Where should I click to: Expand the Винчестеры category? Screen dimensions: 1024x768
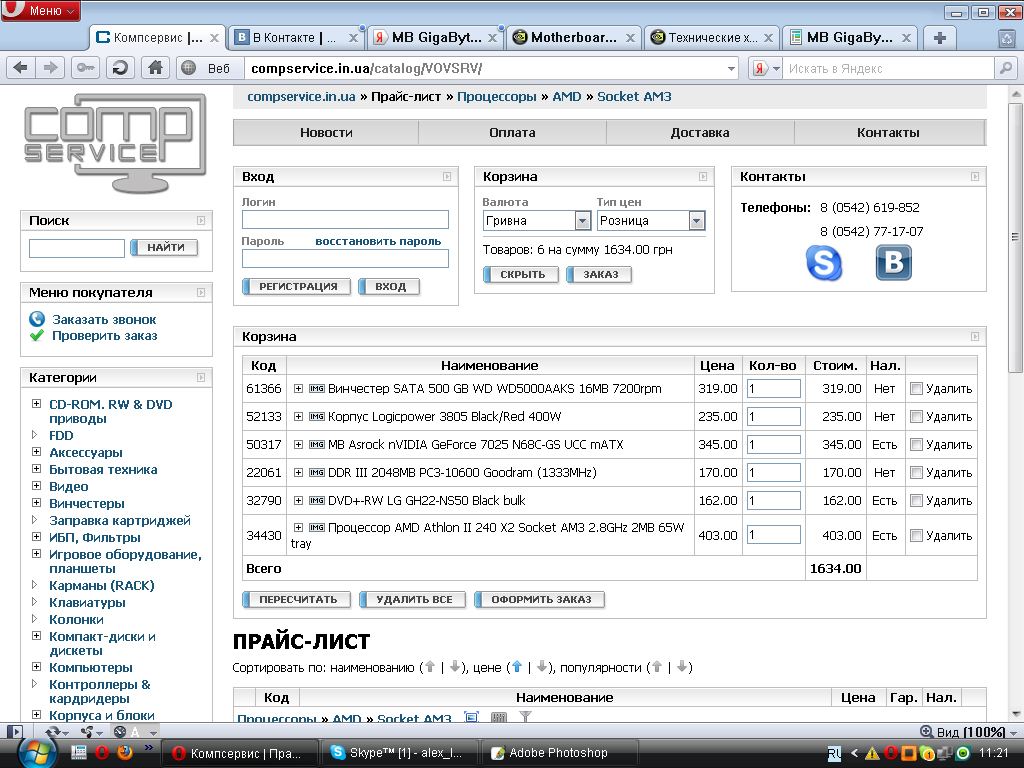(x=37, y=502)
